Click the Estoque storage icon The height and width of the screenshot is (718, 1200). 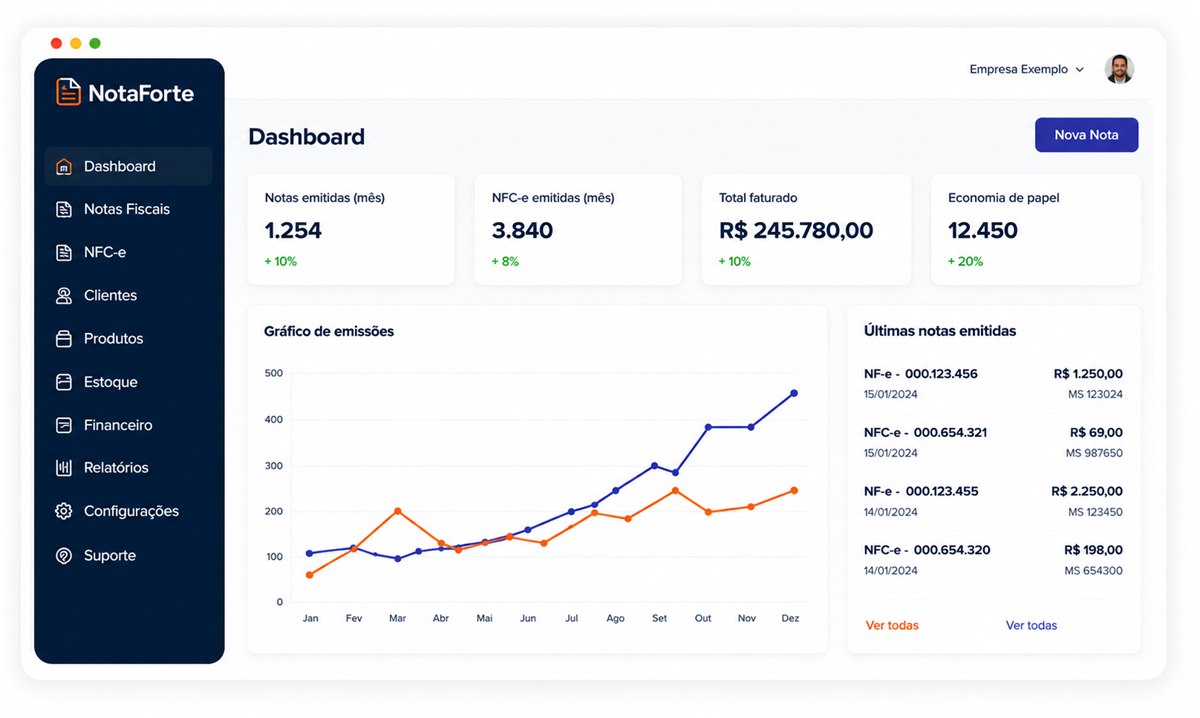pyautogui.click(x=64, y=382)
